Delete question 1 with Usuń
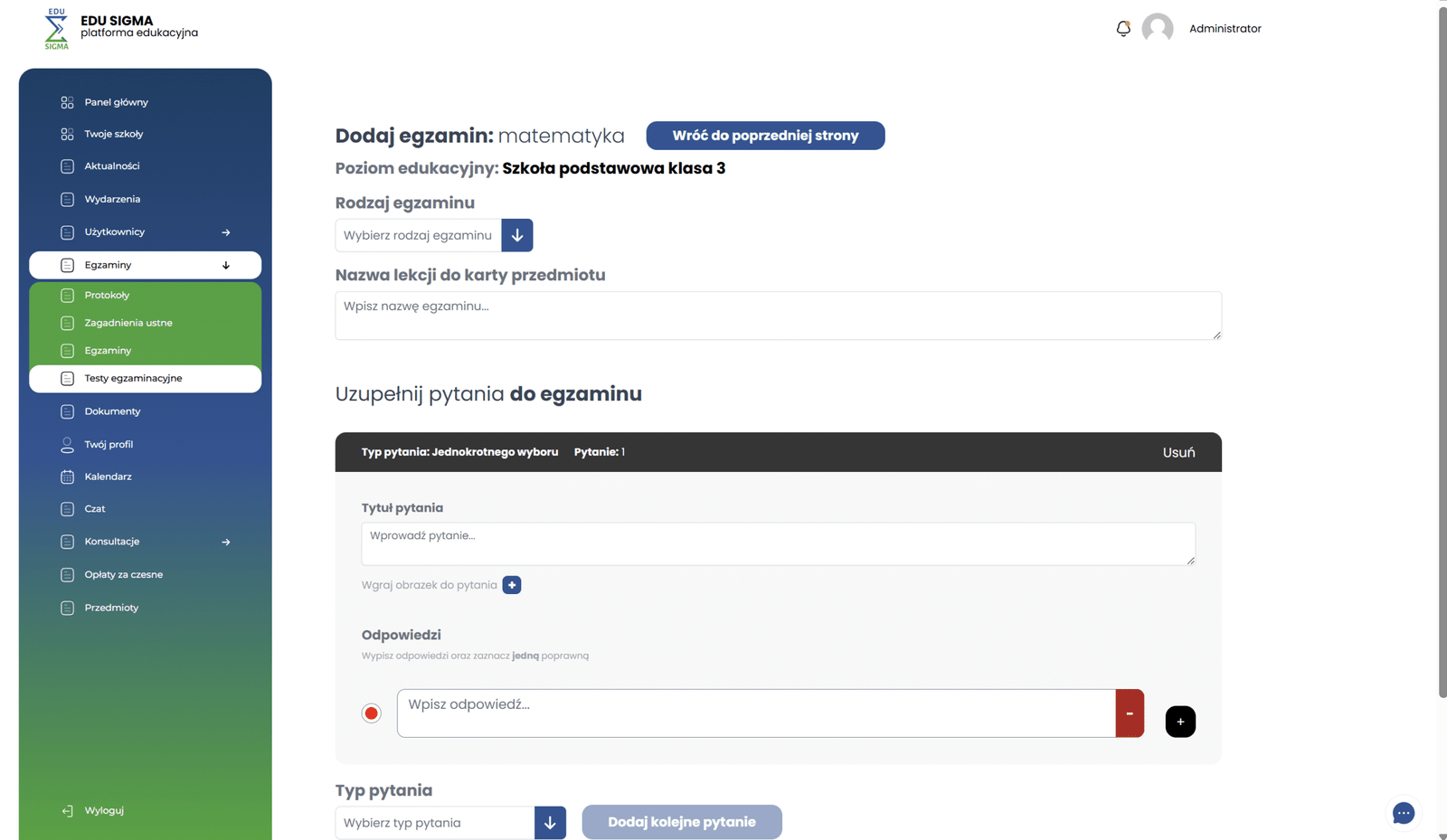This screenshot has width=1447, height=840. pyautogui.click(x=1178, y=452)
